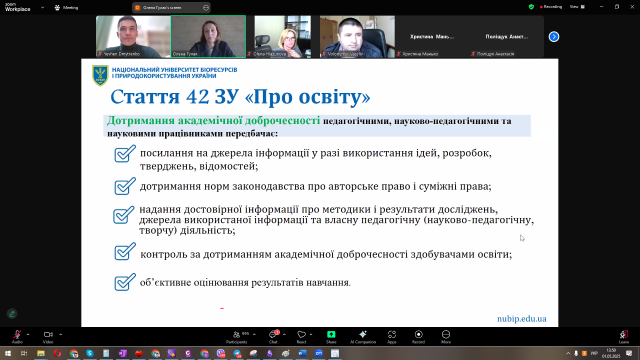
Task: Leave the meeting
Action: click(x=624, y=336)
